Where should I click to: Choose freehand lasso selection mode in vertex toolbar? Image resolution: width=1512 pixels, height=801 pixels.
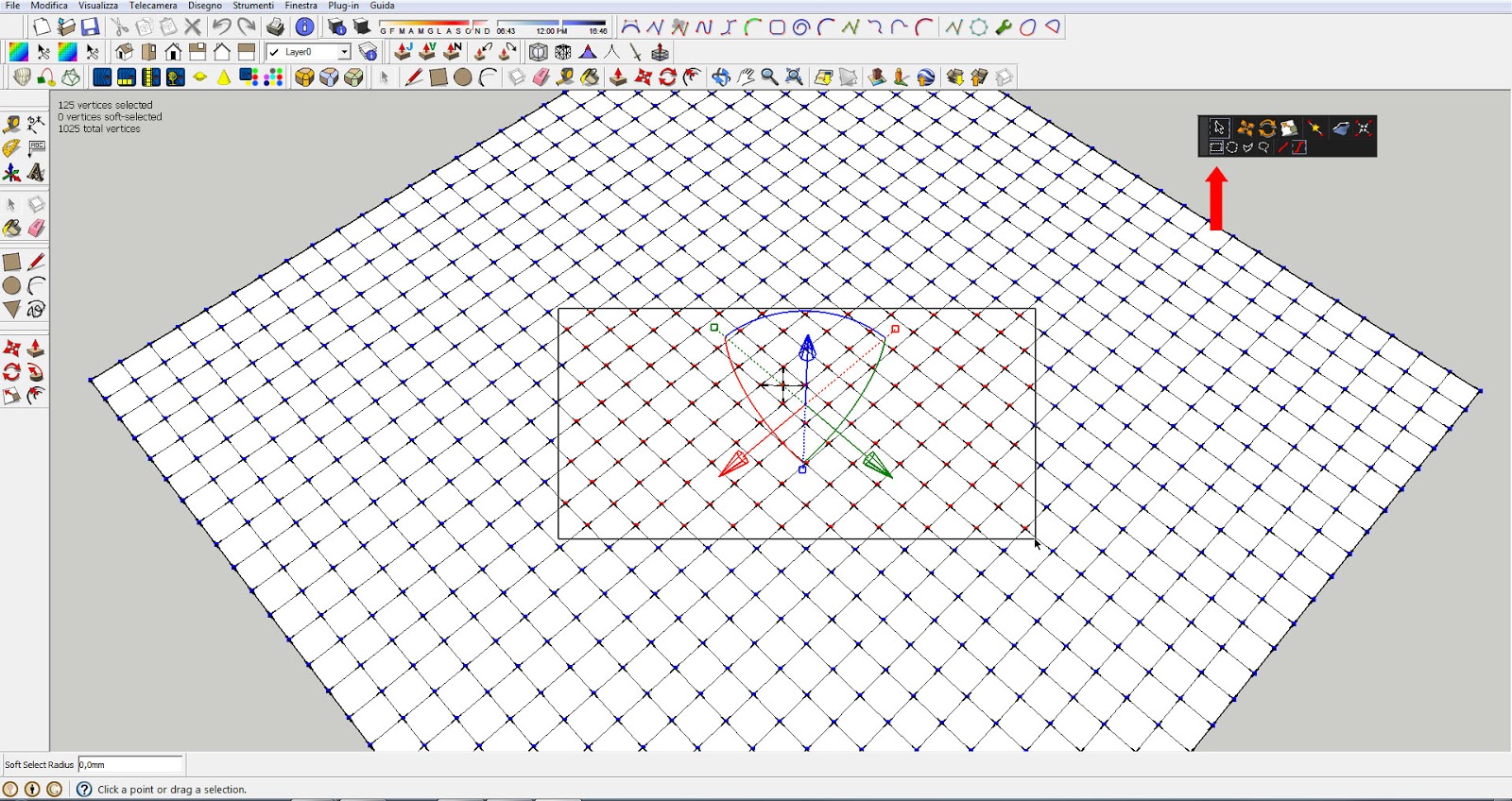click(1263, 147)
